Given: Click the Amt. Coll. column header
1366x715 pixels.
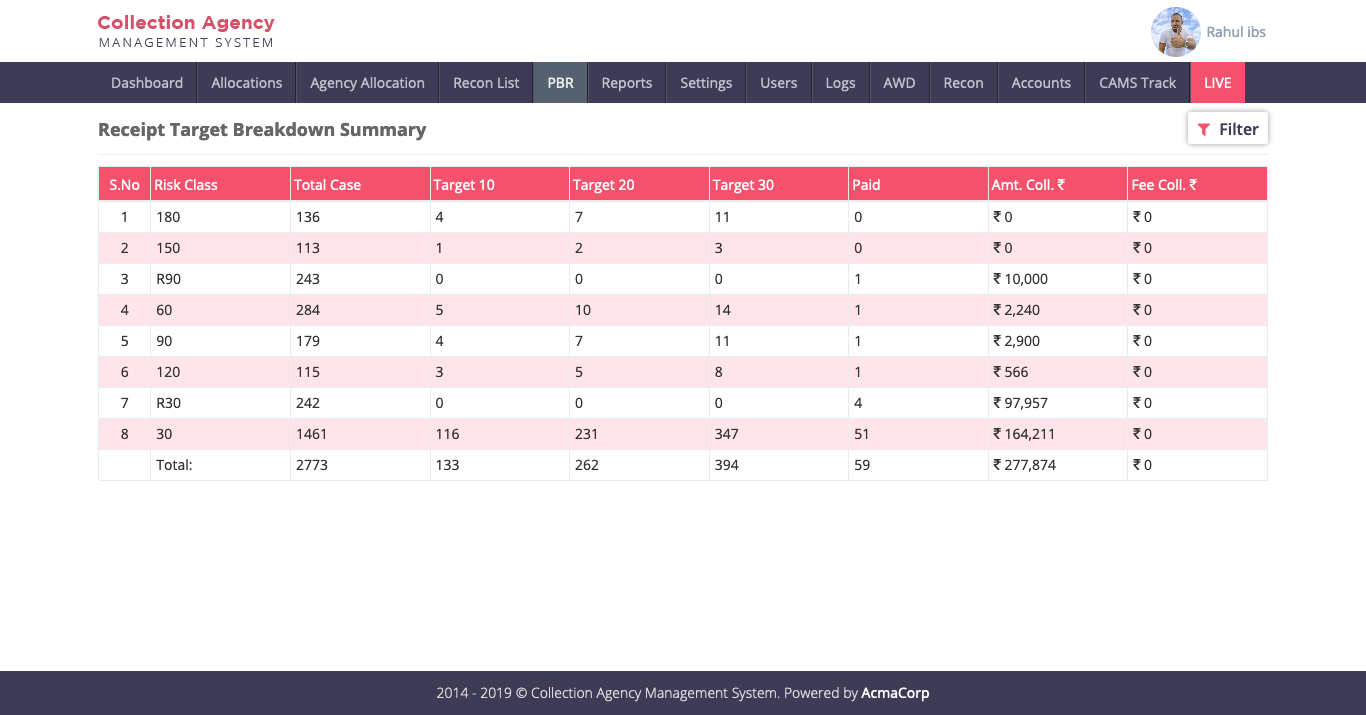Looking at the screenshot, I should click(1028, 185).
